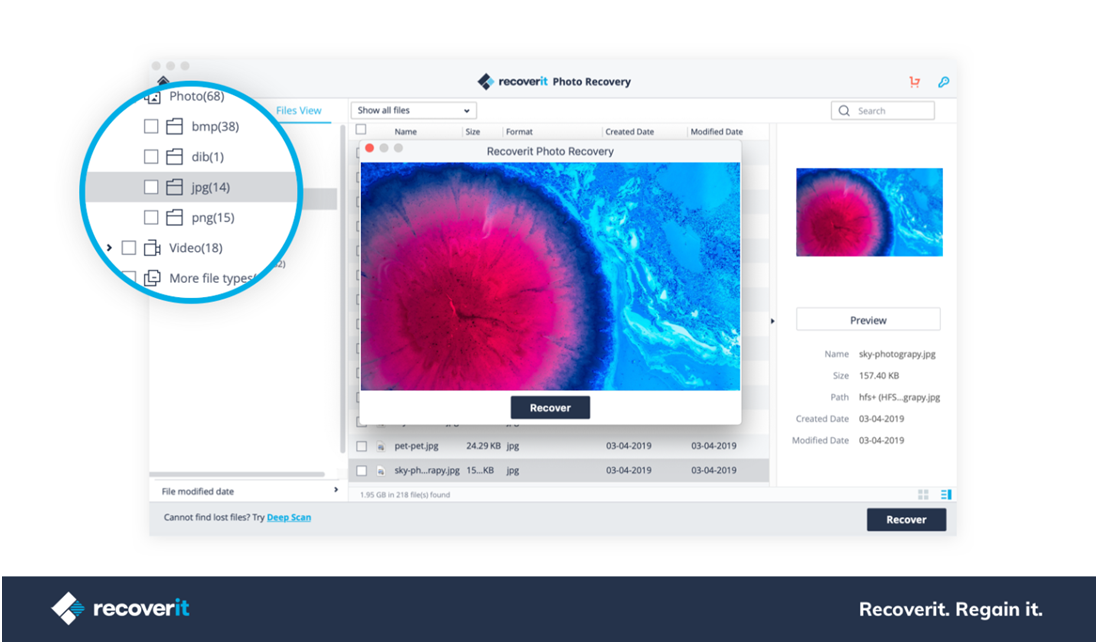Open the 'Show all files' dropdown

[414, 111]
